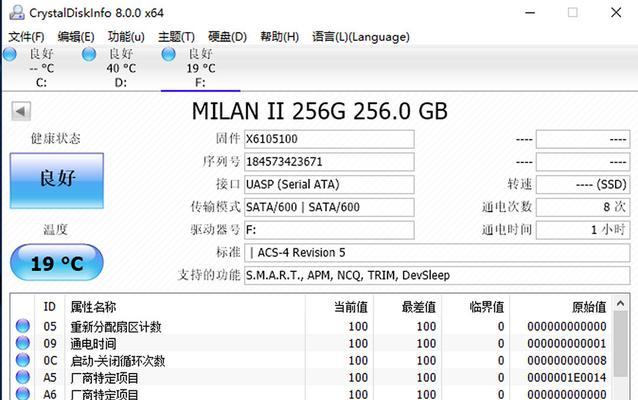Viewport: 638px width, 400px height.
Task: Select the A5 厂商特定项目 row
Action: point(311,378)
